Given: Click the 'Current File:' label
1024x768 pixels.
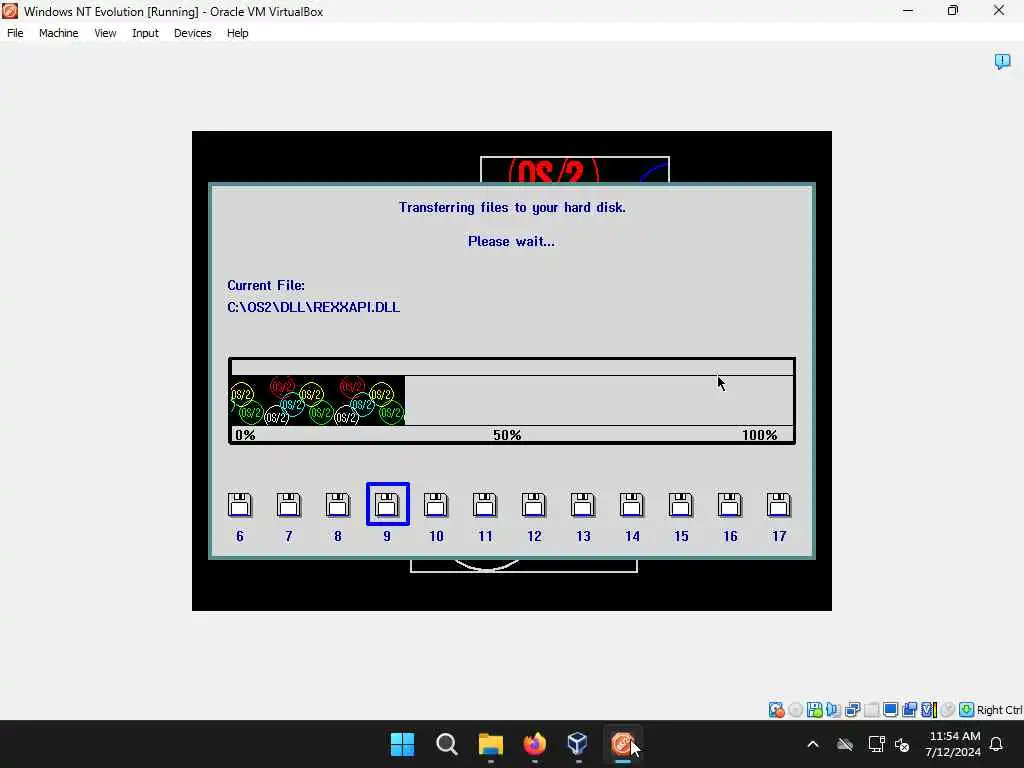Looking at the screenshot, I should 266,285.
